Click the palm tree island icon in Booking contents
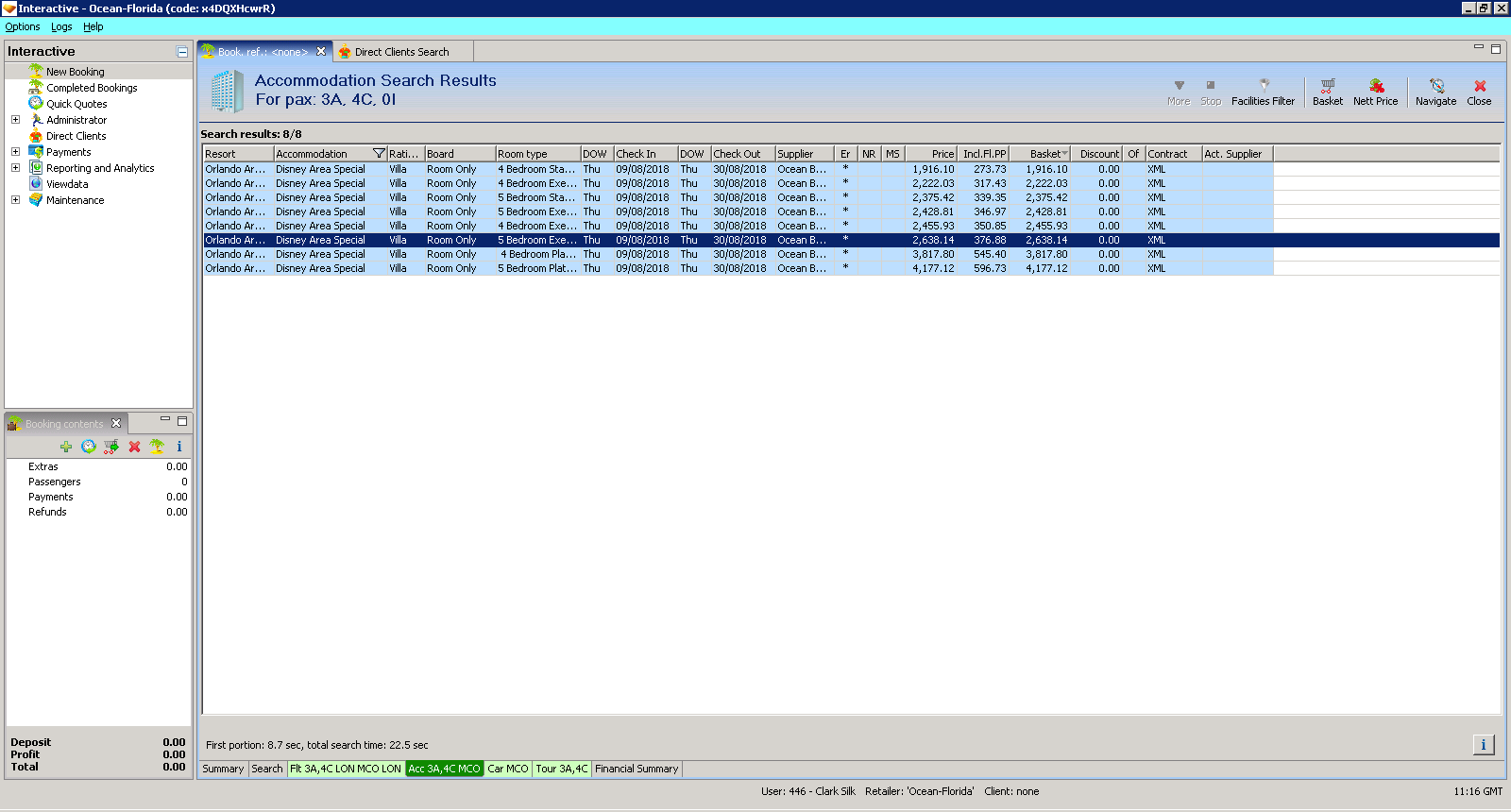This screenshot has height=812, width=1511. tap(157, 447)
